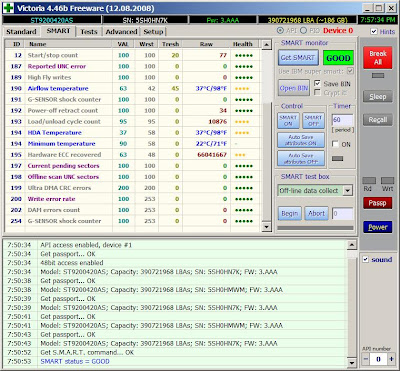Click Abort in SMART test box
Viewport: 400px width, 371px height.
point(316,213)
